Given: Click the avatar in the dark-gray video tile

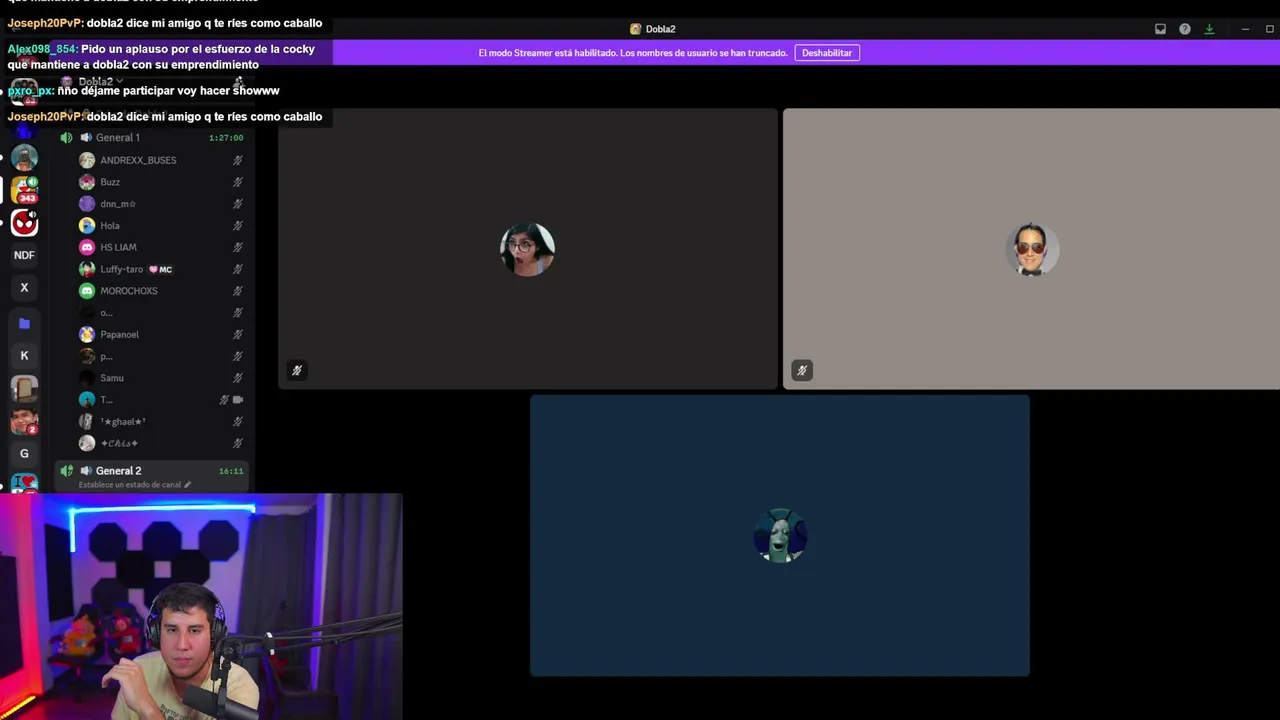Looking at the screenshot, I should point(527,249).
